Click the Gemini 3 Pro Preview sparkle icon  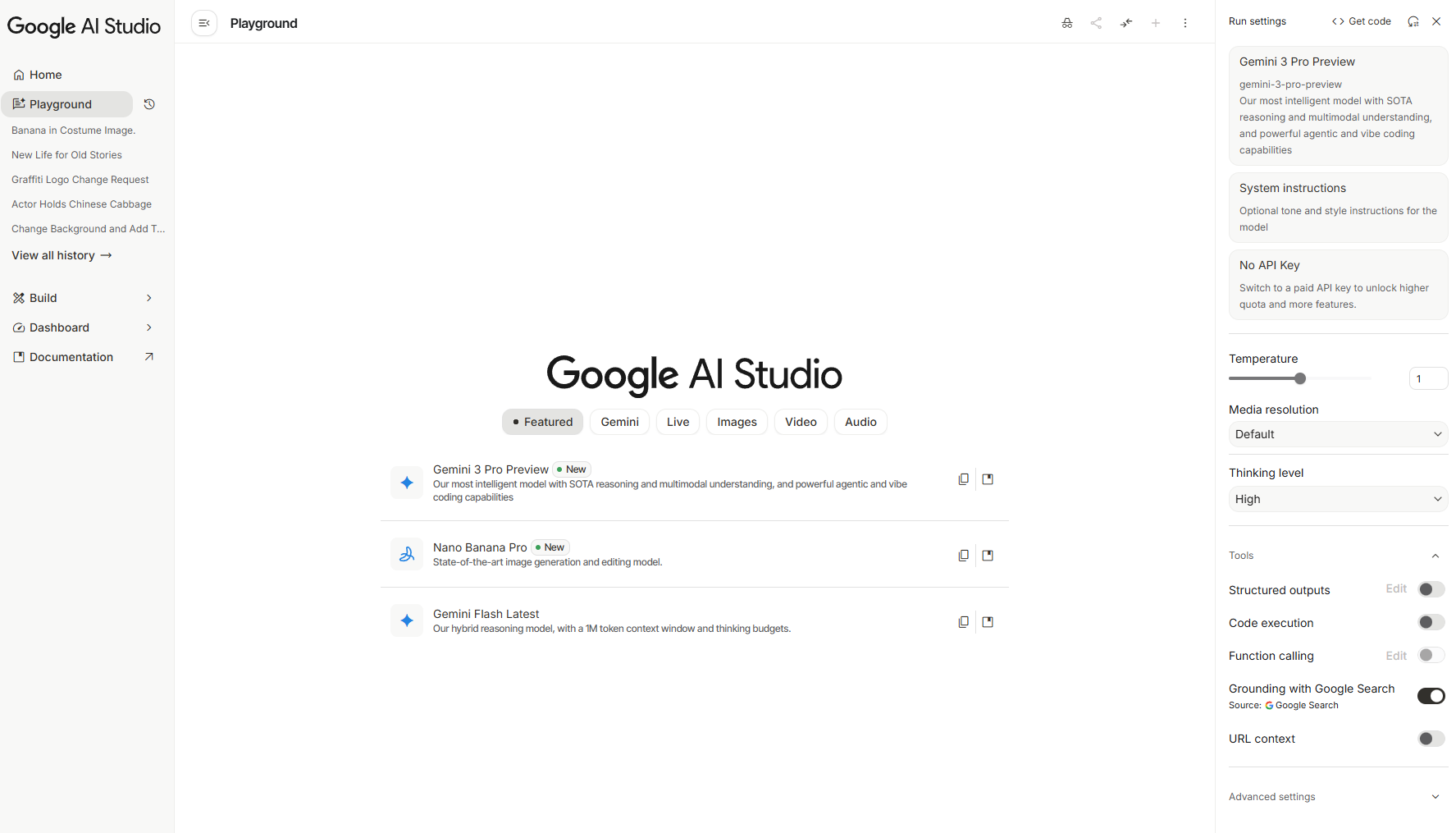pos(407,483)
